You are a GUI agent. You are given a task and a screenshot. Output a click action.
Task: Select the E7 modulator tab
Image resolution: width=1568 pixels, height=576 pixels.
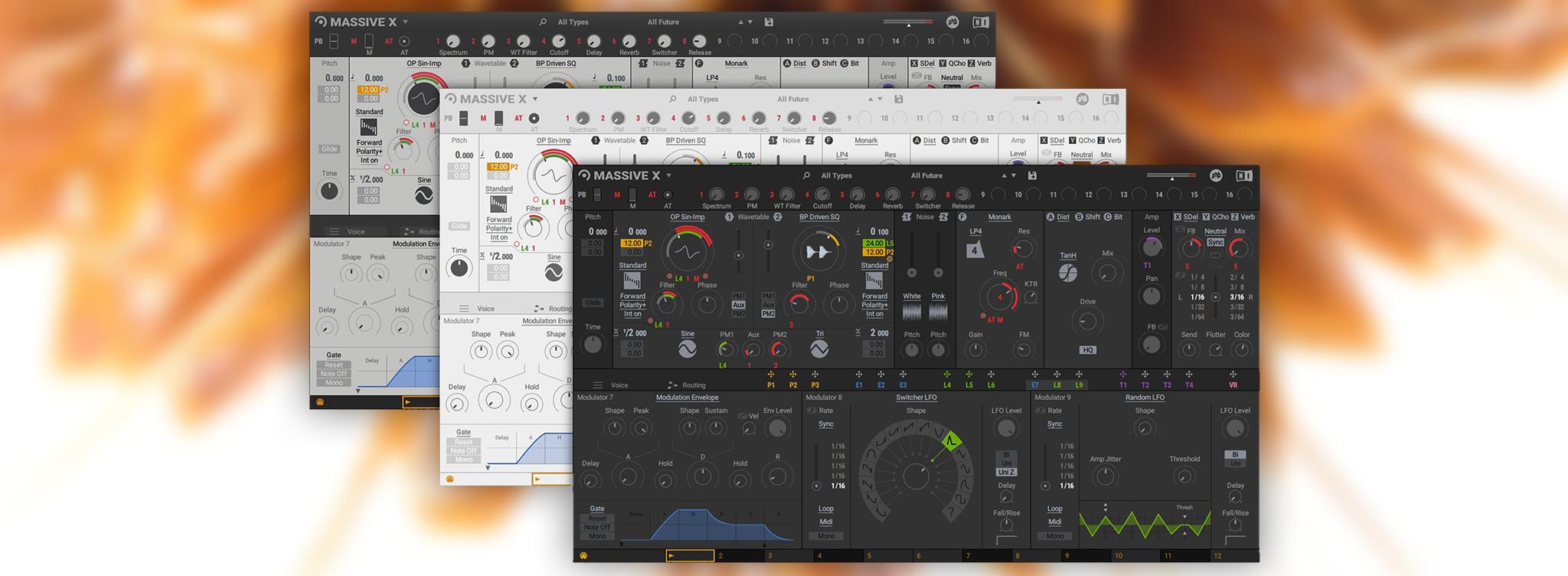pyautogui.click(x=1034, y=385)
